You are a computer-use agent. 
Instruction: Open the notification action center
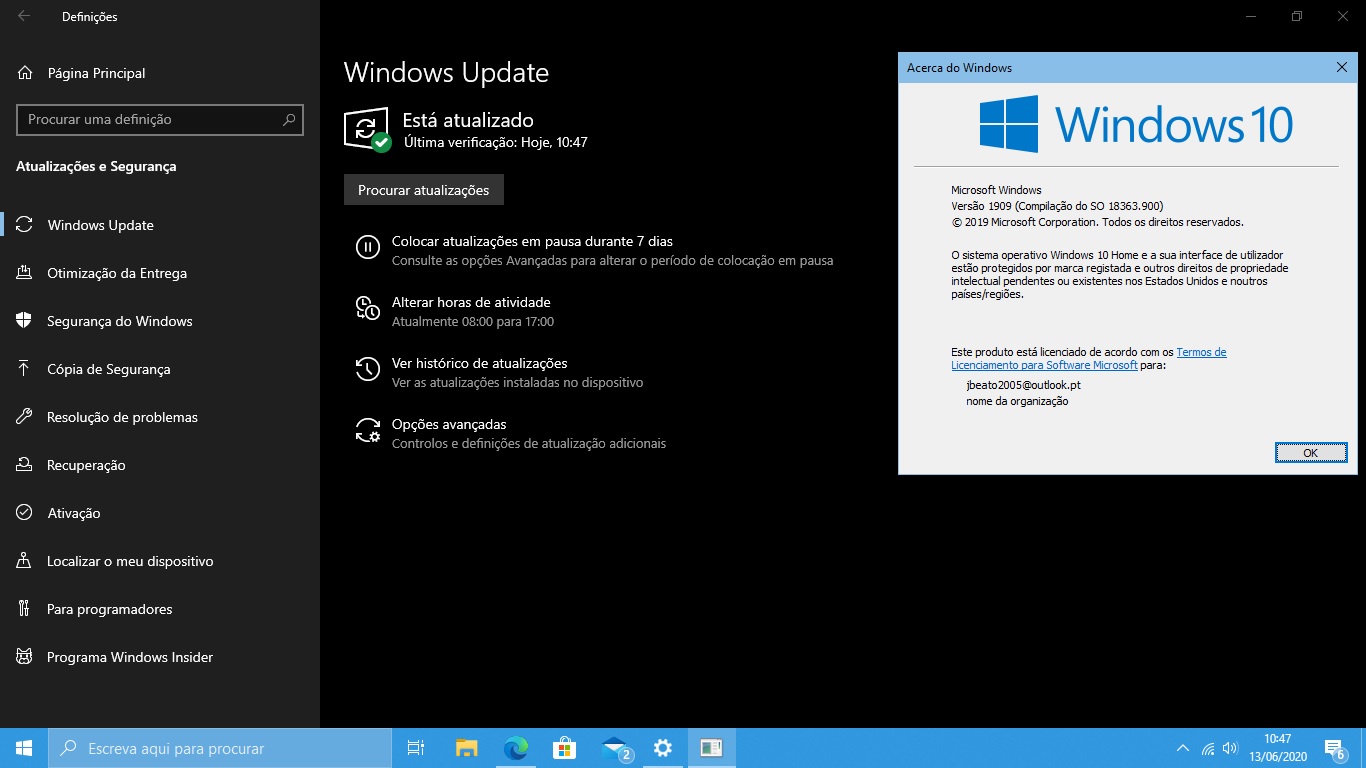(x=1334, y=748)
